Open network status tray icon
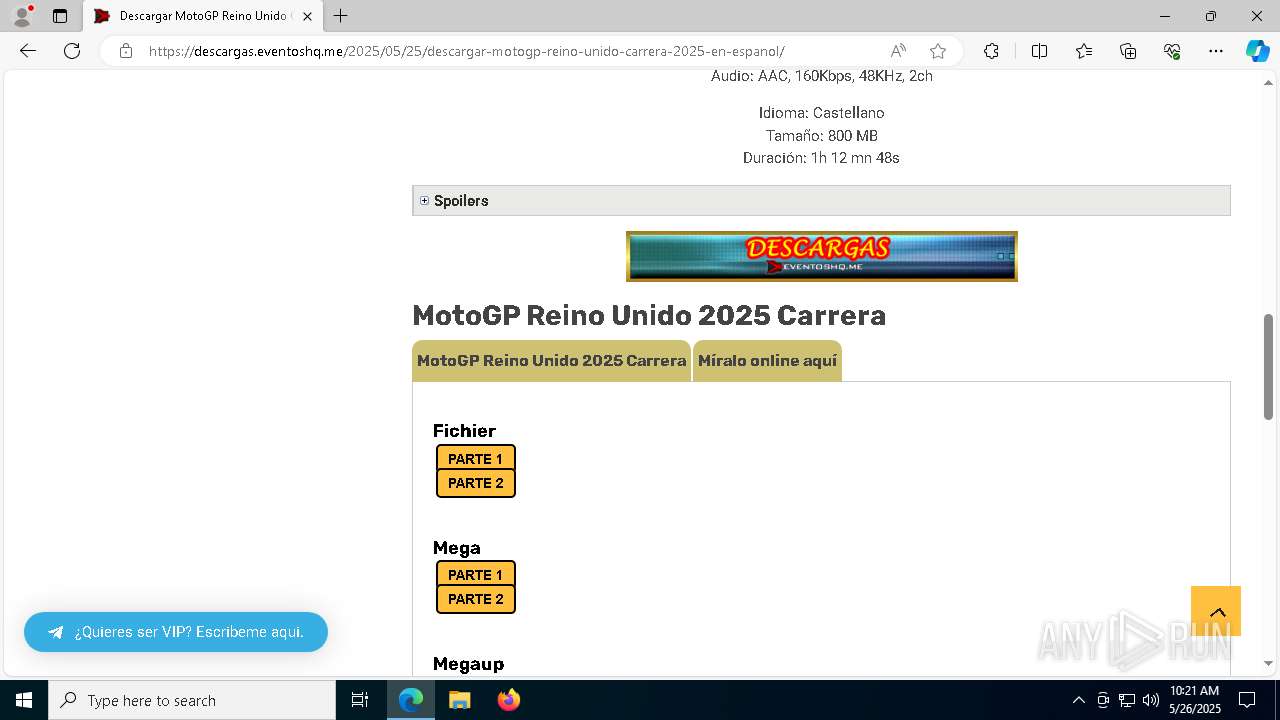Viewport: 1280px width, 720px height. pyautogui.click(x=1127, y=700)
